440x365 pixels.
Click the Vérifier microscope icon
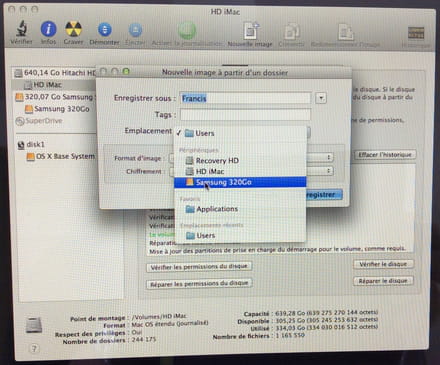tap(22, 29)
